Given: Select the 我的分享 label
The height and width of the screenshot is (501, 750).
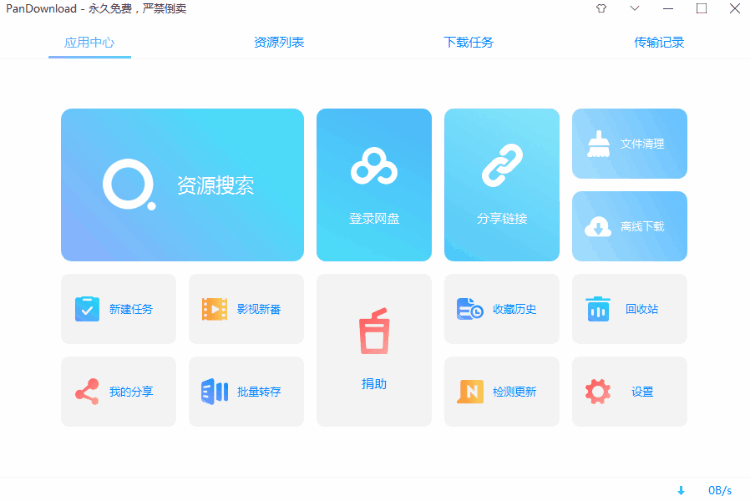Looking at the screenshot, I should click(x=131, y=392).
